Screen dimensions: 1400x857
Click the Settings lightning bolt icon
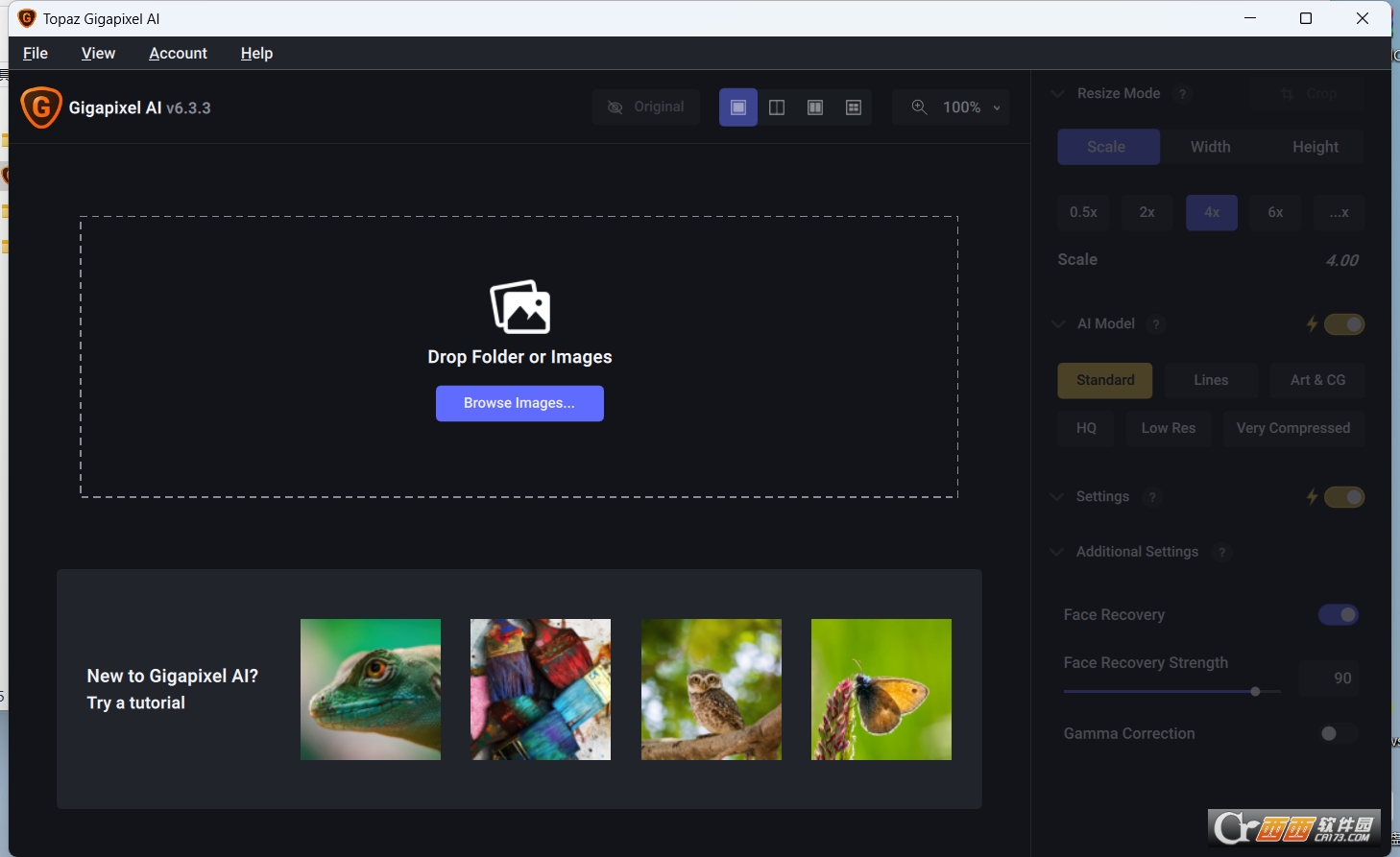pos(1312,497)
